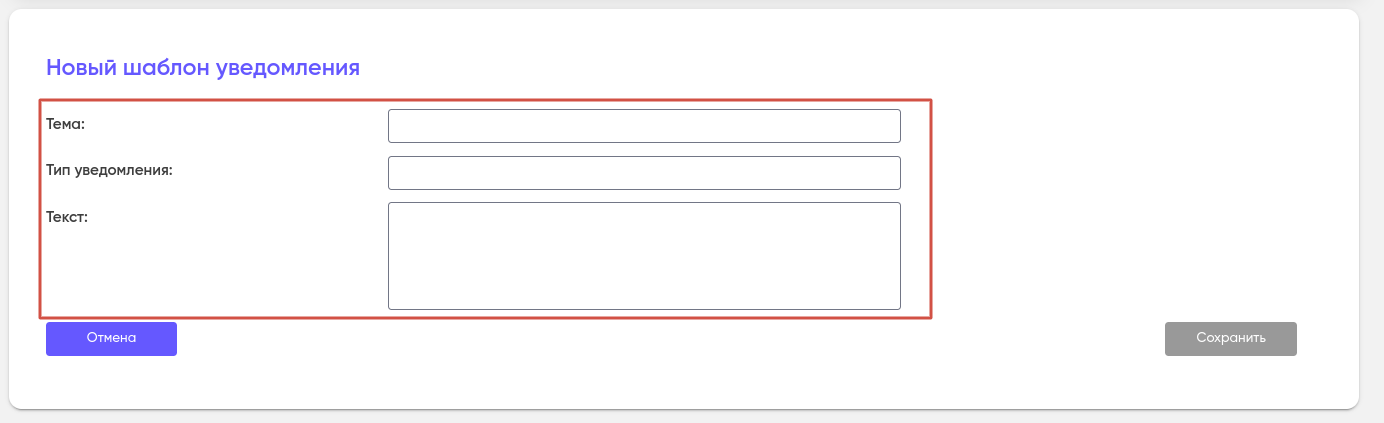1384x423 pixels.
Task: Click the purple form title text
Action: coord(203,68)
